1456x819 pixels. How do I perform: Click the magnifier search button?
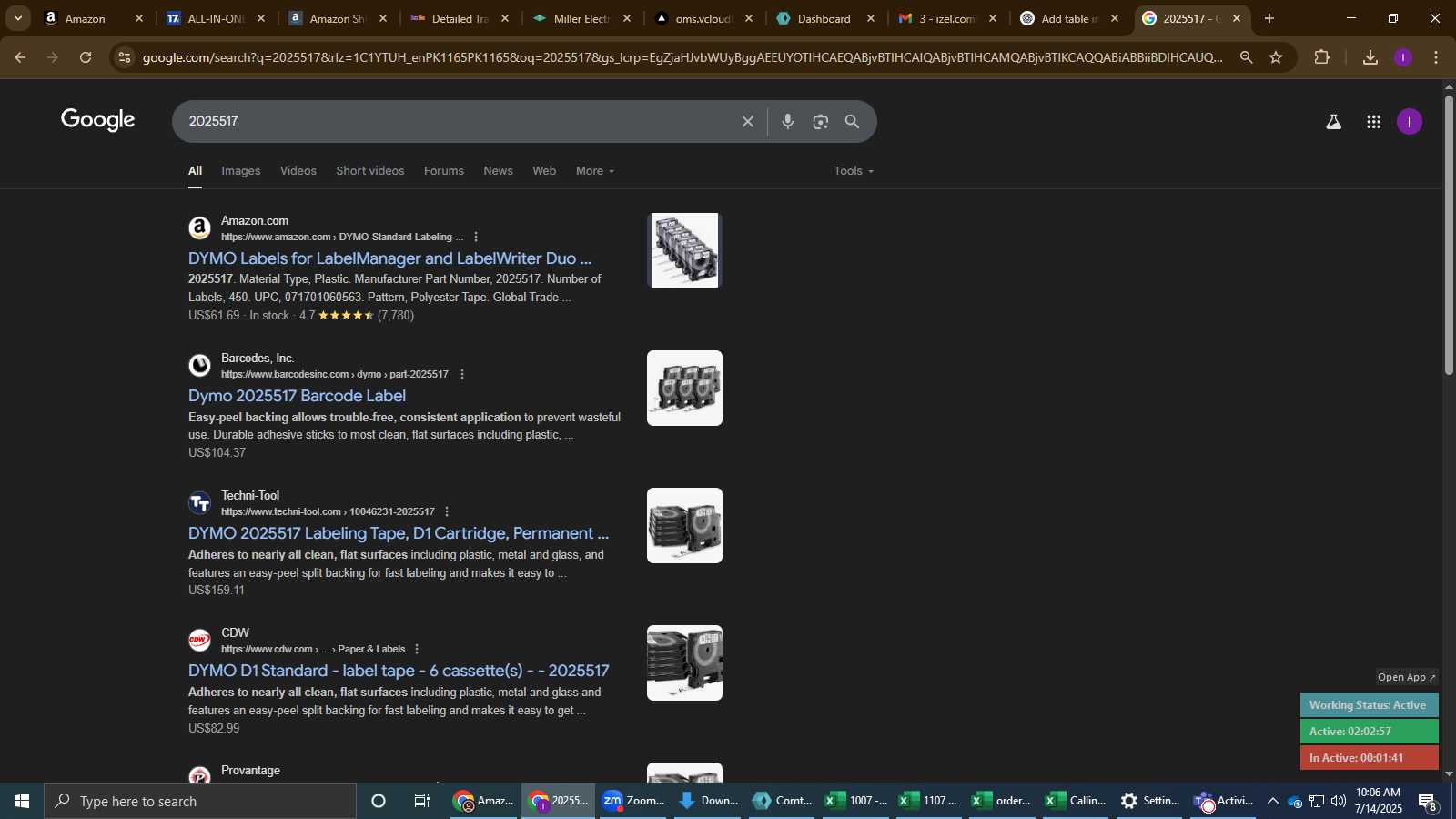pos(852,122)
